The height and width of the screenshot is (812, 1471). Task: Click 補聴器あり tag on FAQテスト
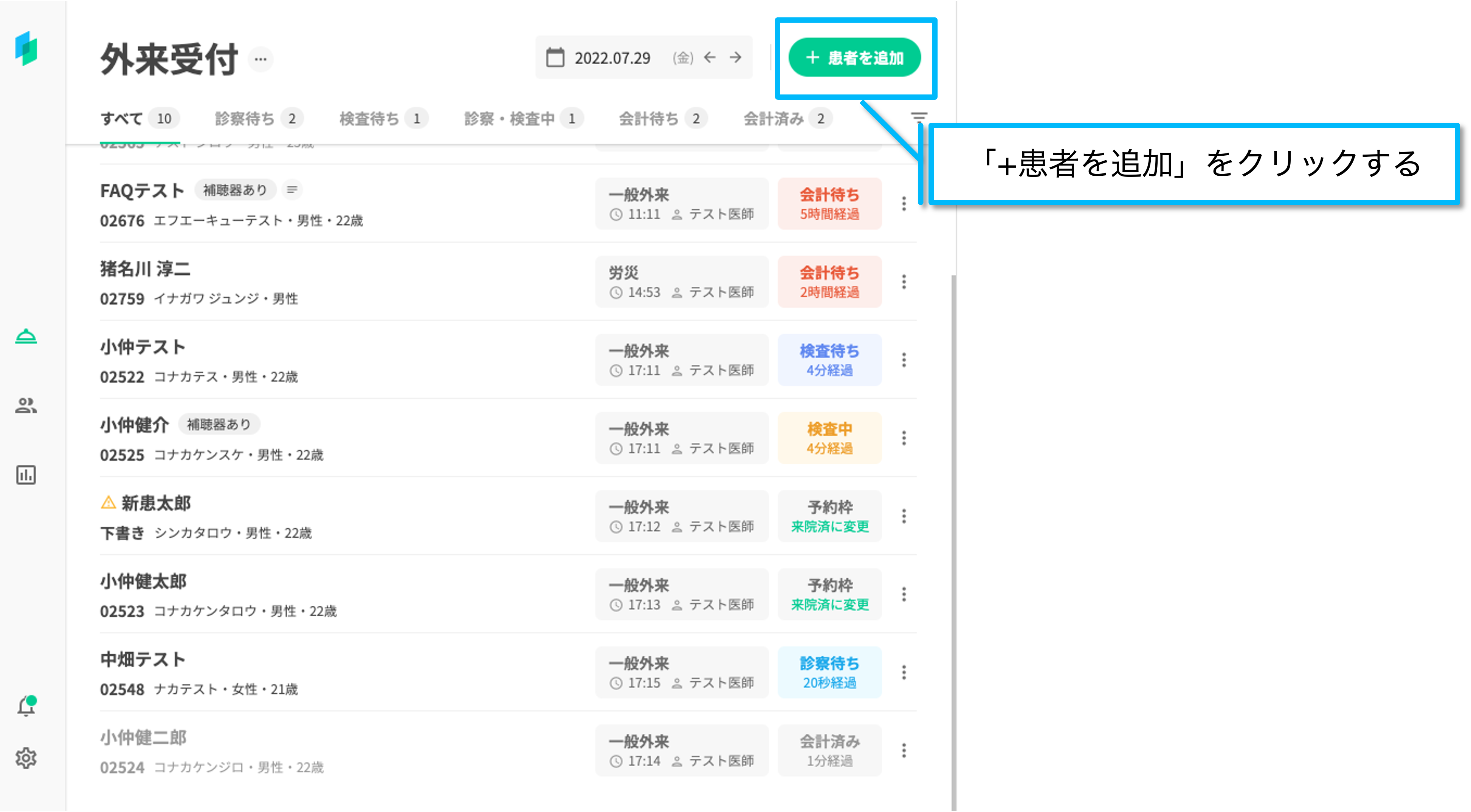coord(235,190)
